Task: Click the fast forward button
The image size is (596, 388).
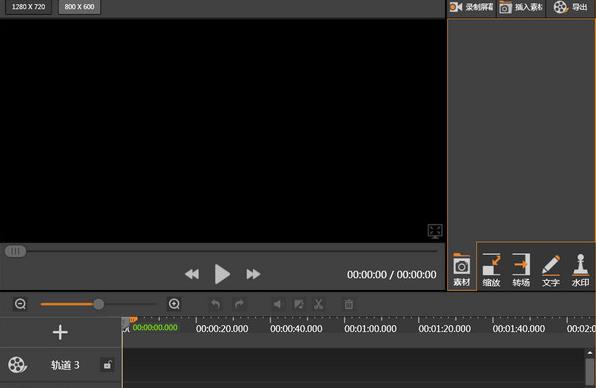Action: tap(253, 274)
